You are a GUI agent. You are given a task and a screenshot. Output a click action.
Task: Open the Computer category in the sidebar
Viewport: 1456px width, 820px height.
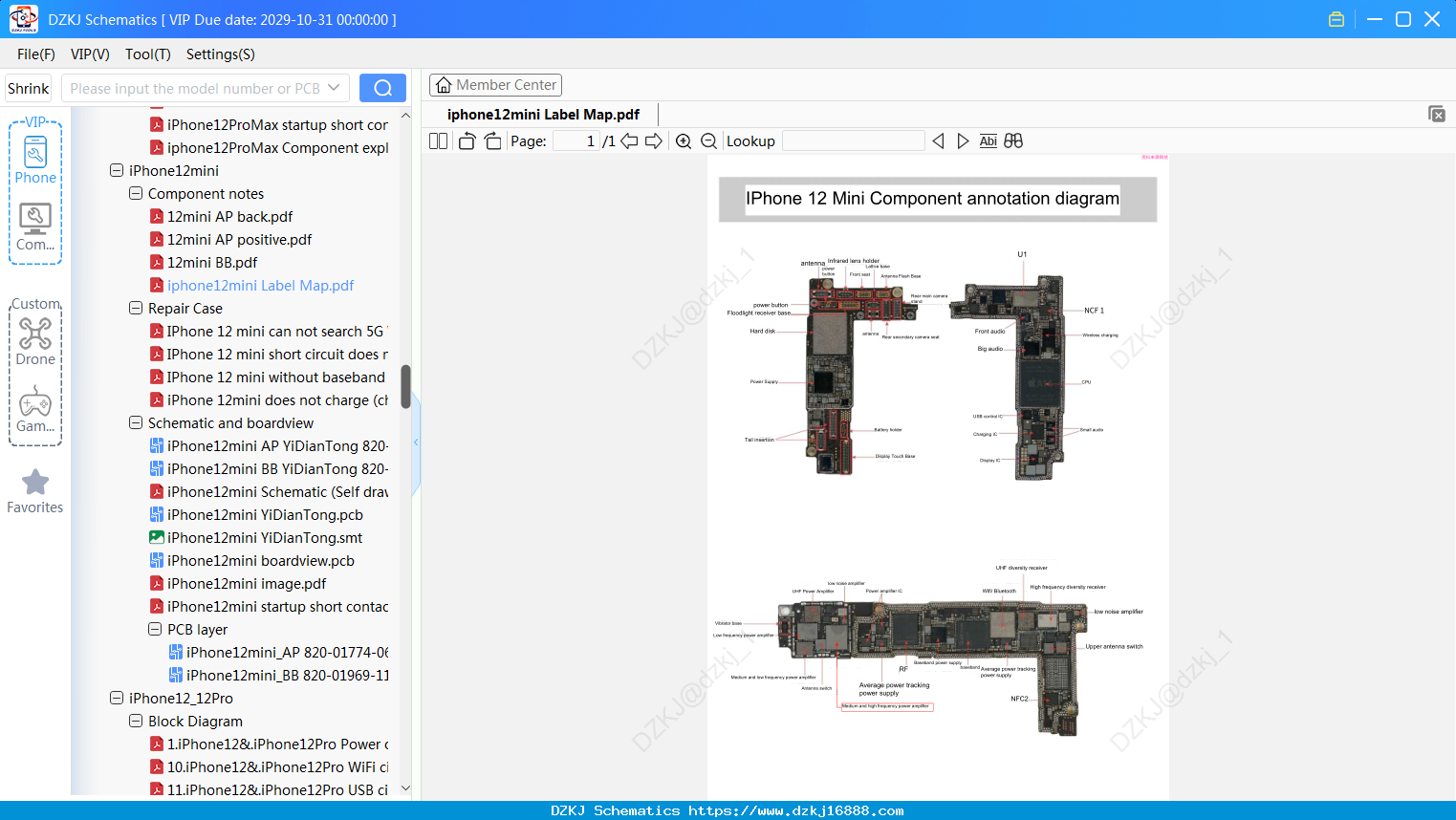35,227
